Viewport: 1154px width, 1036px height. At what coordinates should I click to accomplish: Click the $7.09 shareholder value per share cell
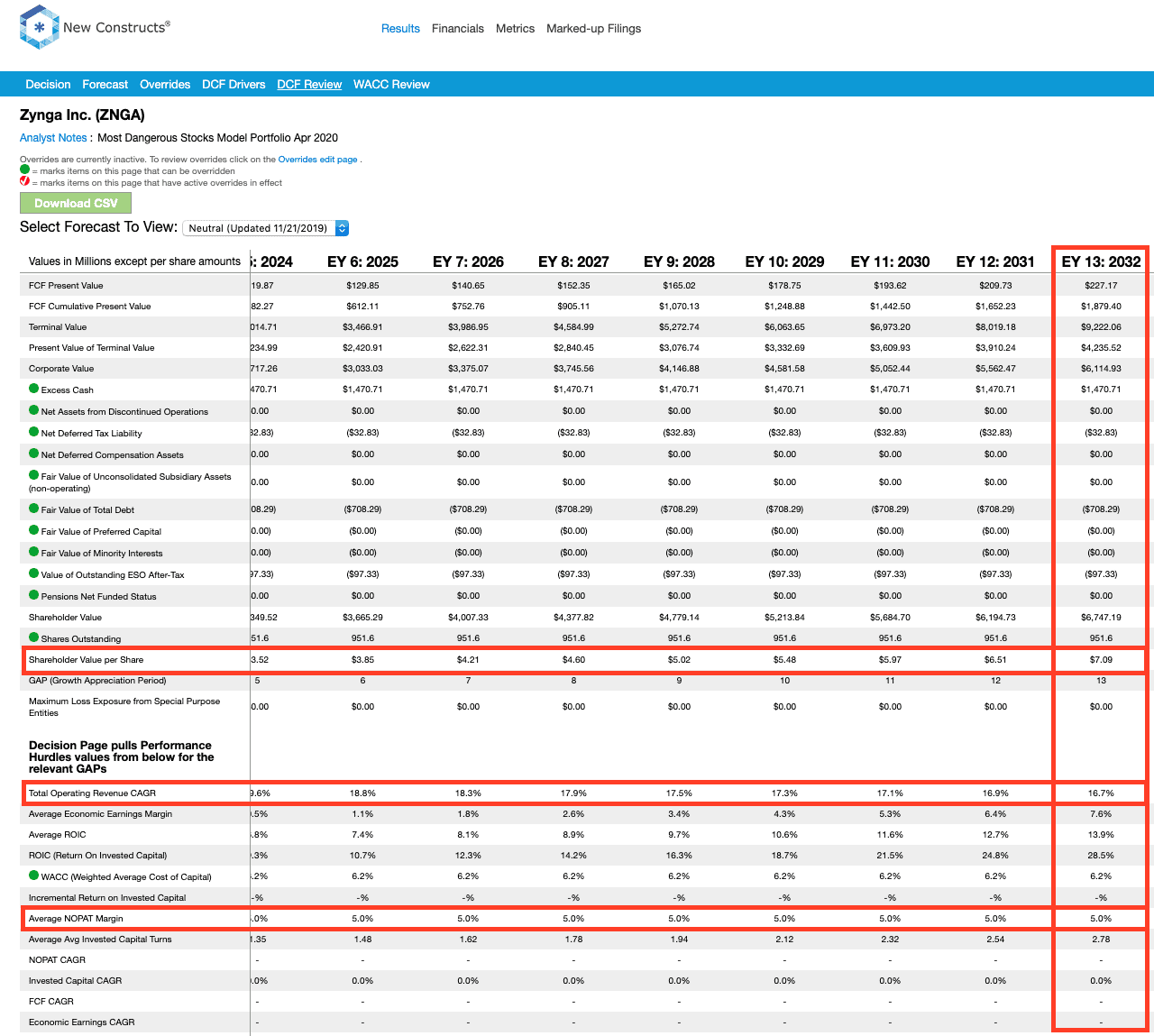(x=1101, y=660)
